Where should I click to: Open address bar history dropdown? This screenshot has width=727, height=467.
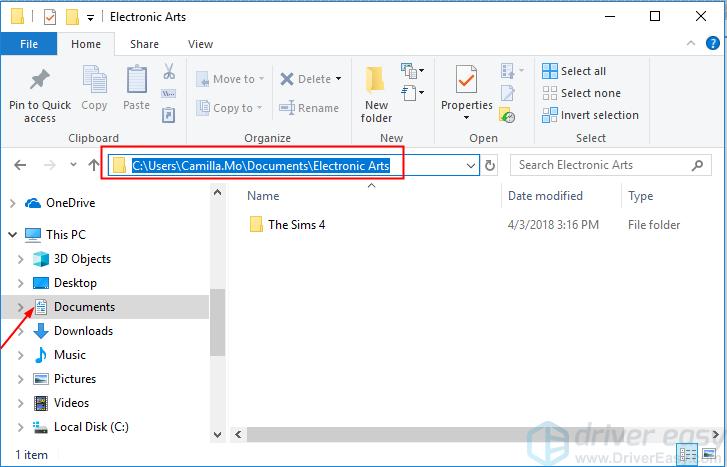coord(471,166)
